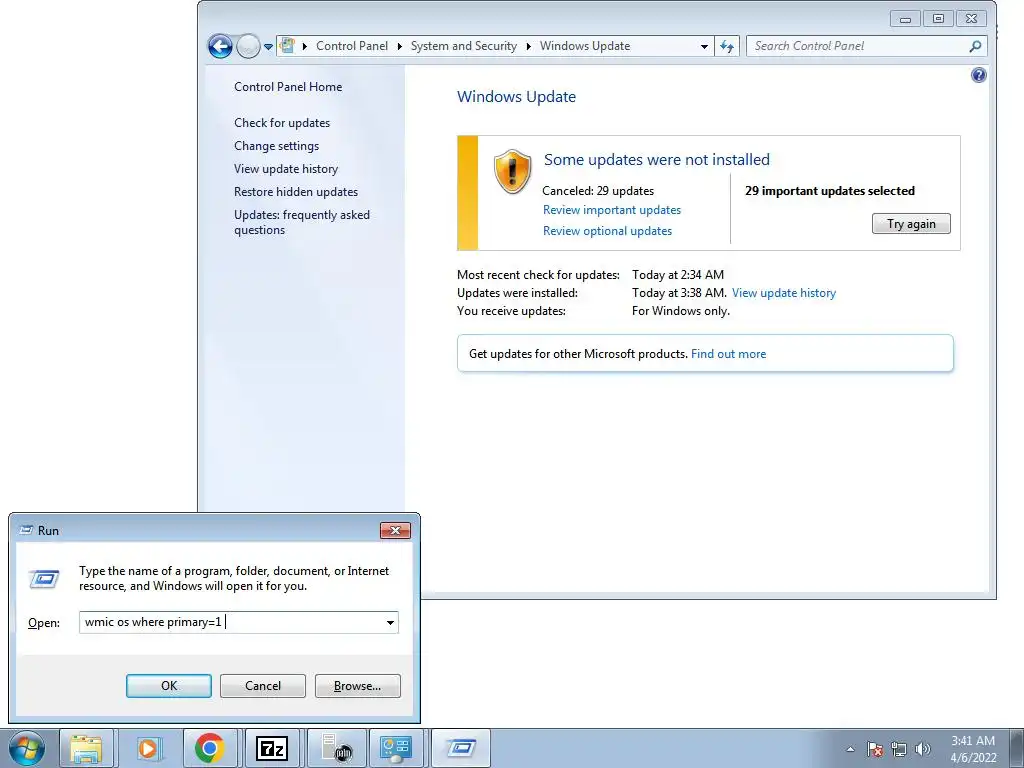Open View update history next to install time

pyautogui.click(x=784, y=293)
